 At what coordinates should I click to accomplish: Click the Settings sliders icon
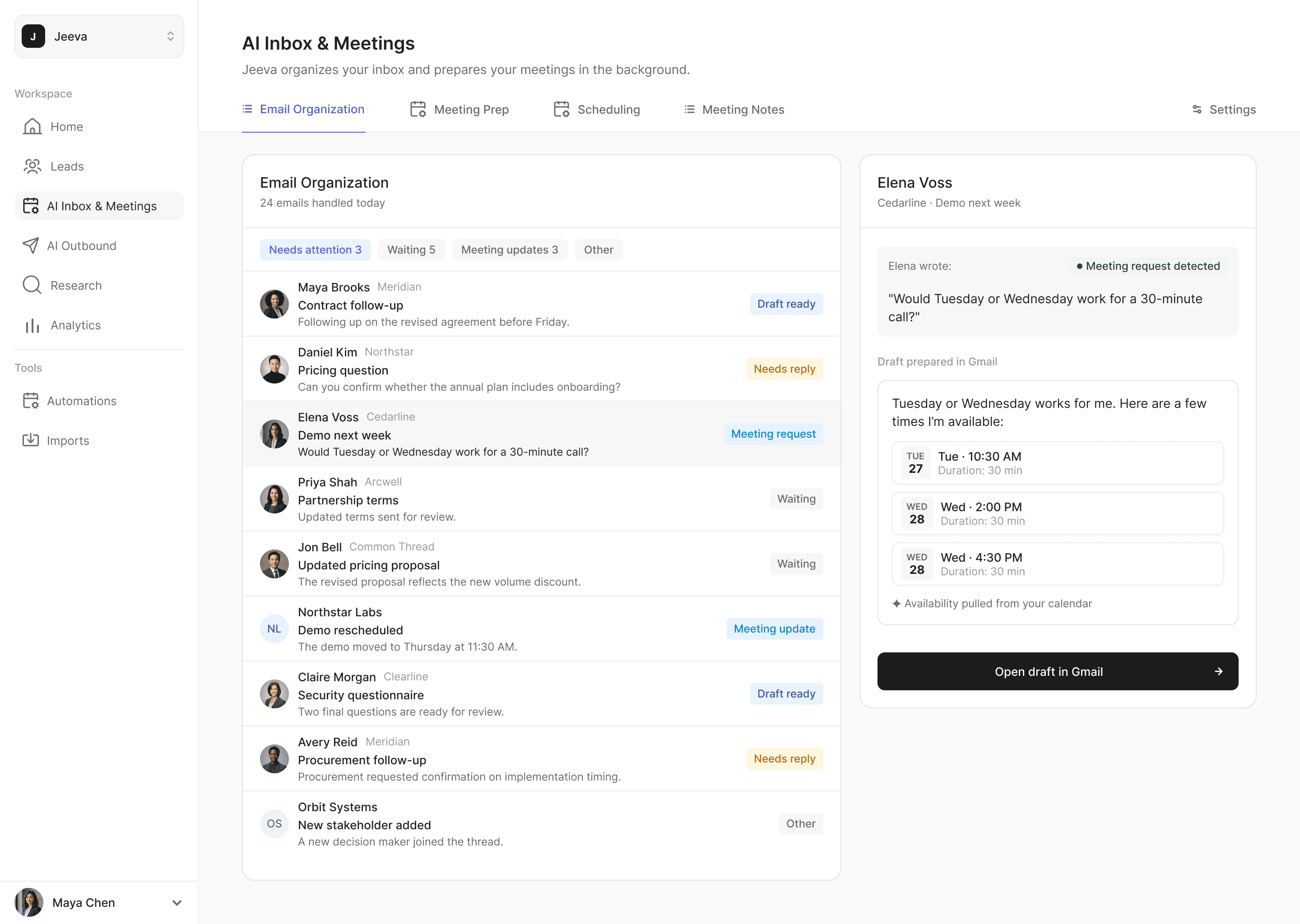pyautogui.click(x=1197, y=109)
